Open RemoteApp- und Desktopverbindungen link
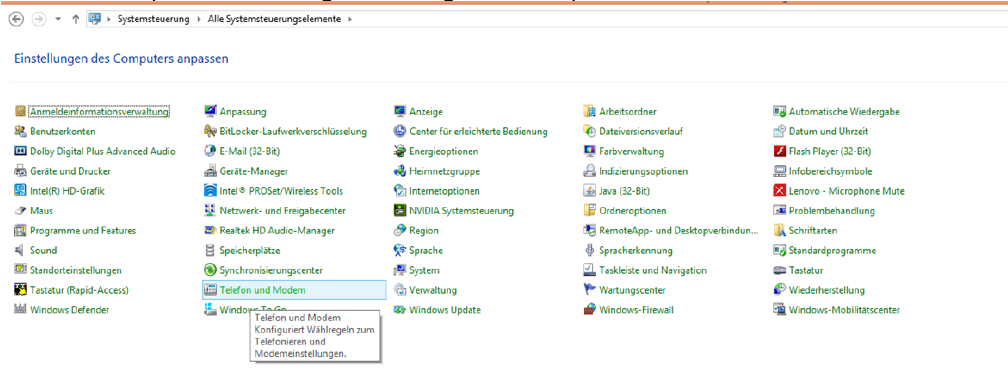Screen dimensions: 1008x375 point(679,230)
